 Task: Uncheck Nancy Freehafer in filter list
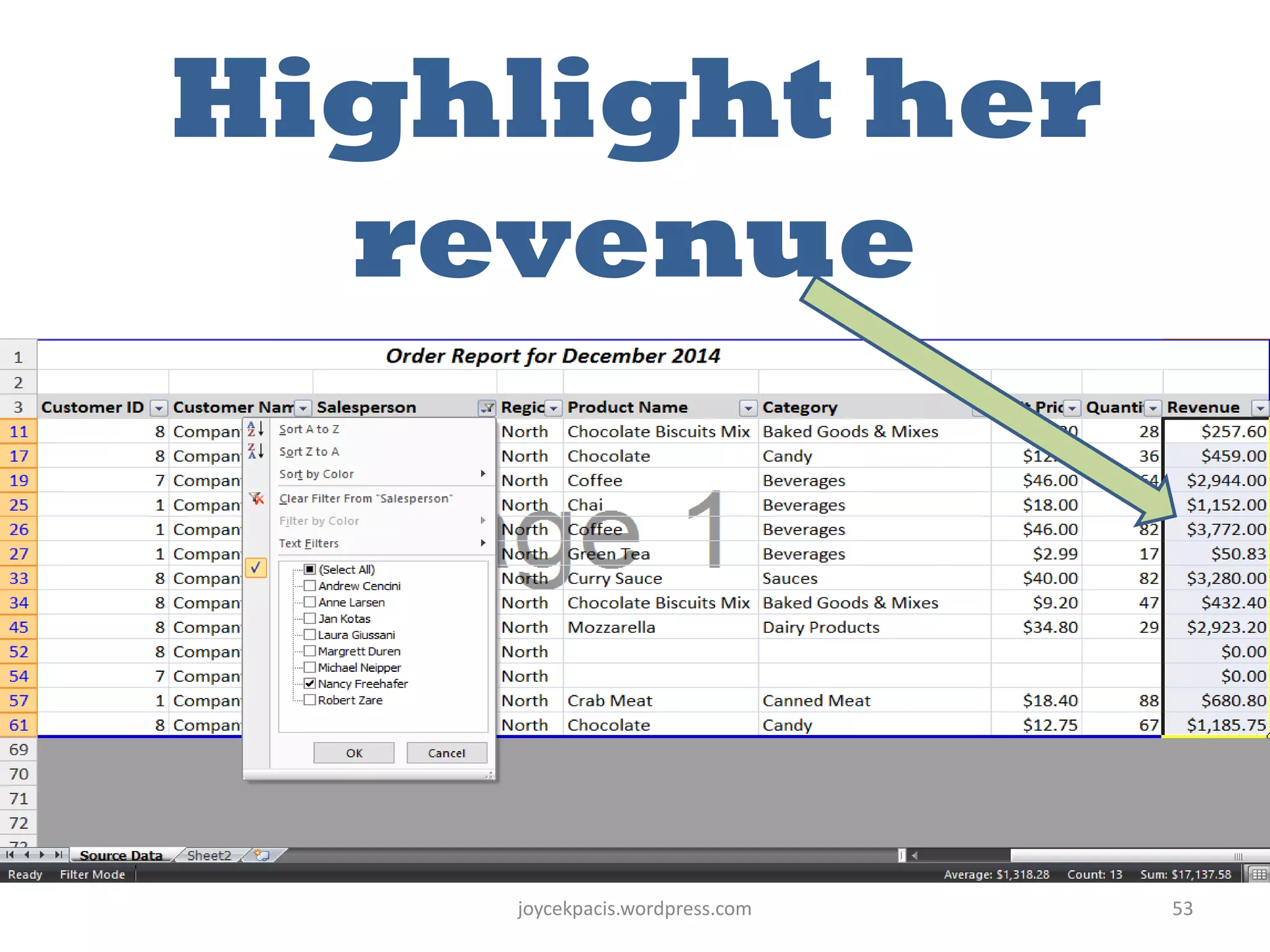coord(310,684)
